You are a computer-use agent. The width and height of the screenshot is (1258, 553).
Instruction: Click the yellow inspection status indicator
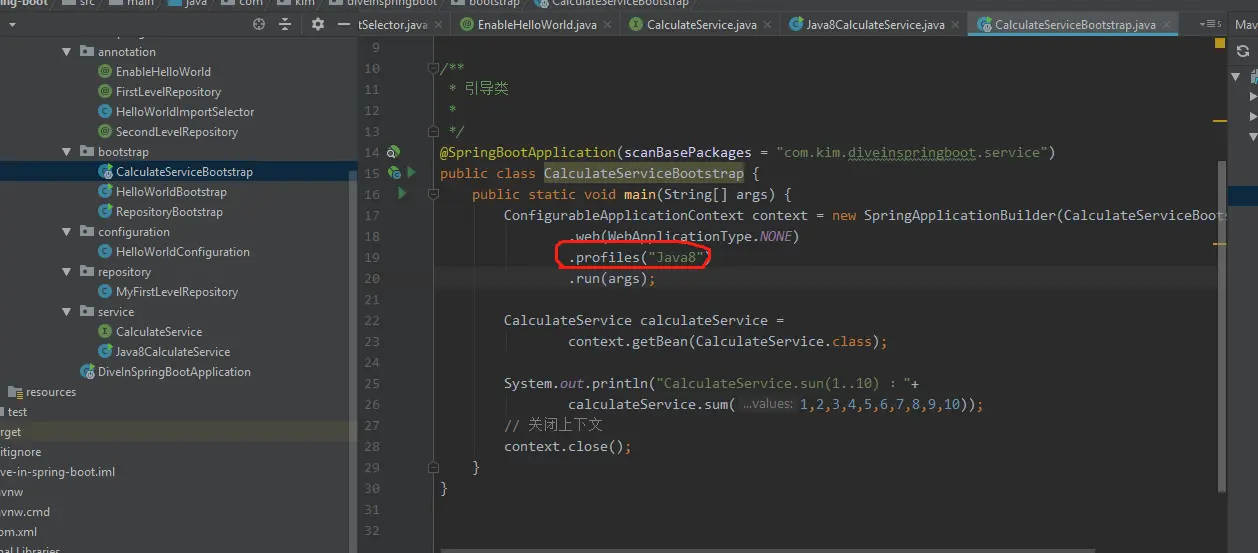click(1220, 44)
